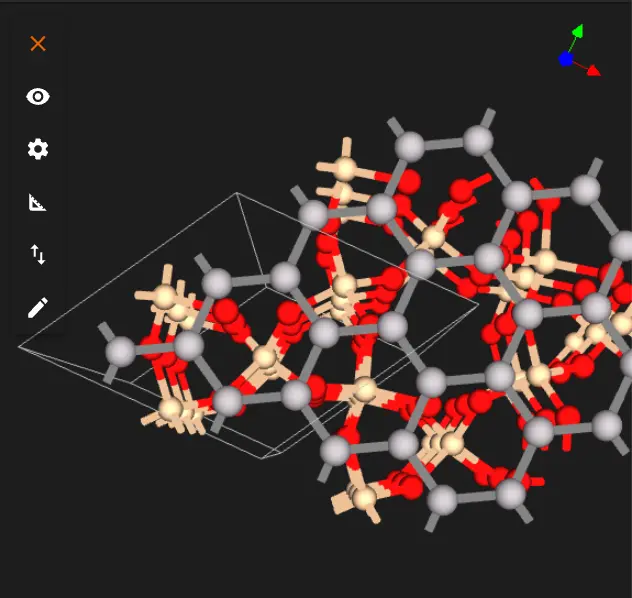The height and width of the screenshot is (598, 632).
Task: Select the topmost gray atom in structure
Action: point(478,139)
